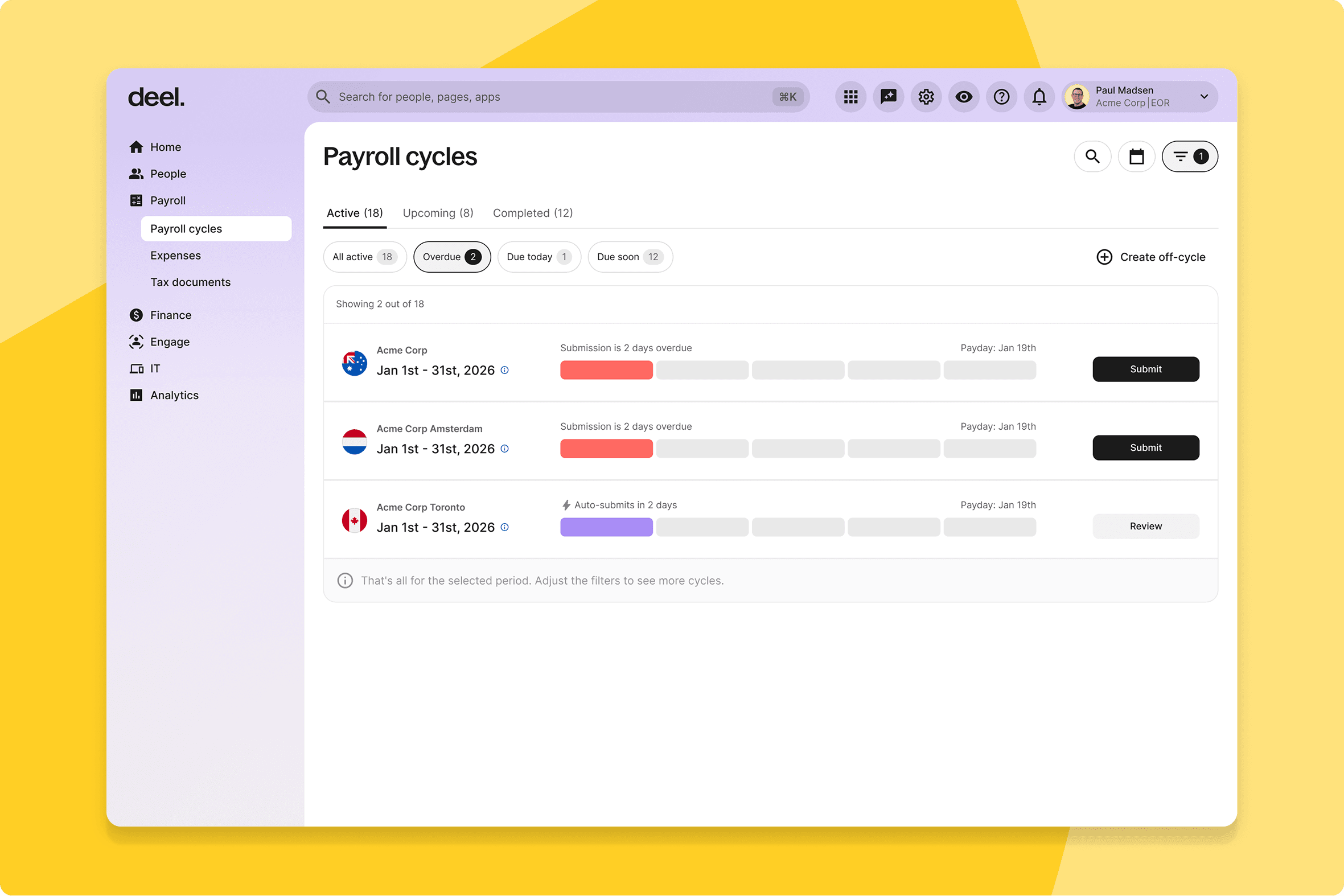Select the Due soon filter chip
Screen dimensions: 1344x896
point(630,257)
